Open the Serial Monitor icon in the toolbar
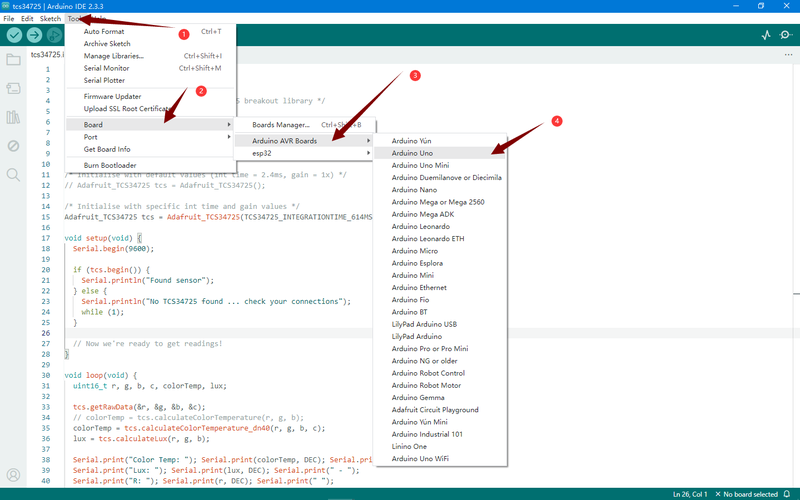Screen dimensions: 800x500 tap(786, 35)
